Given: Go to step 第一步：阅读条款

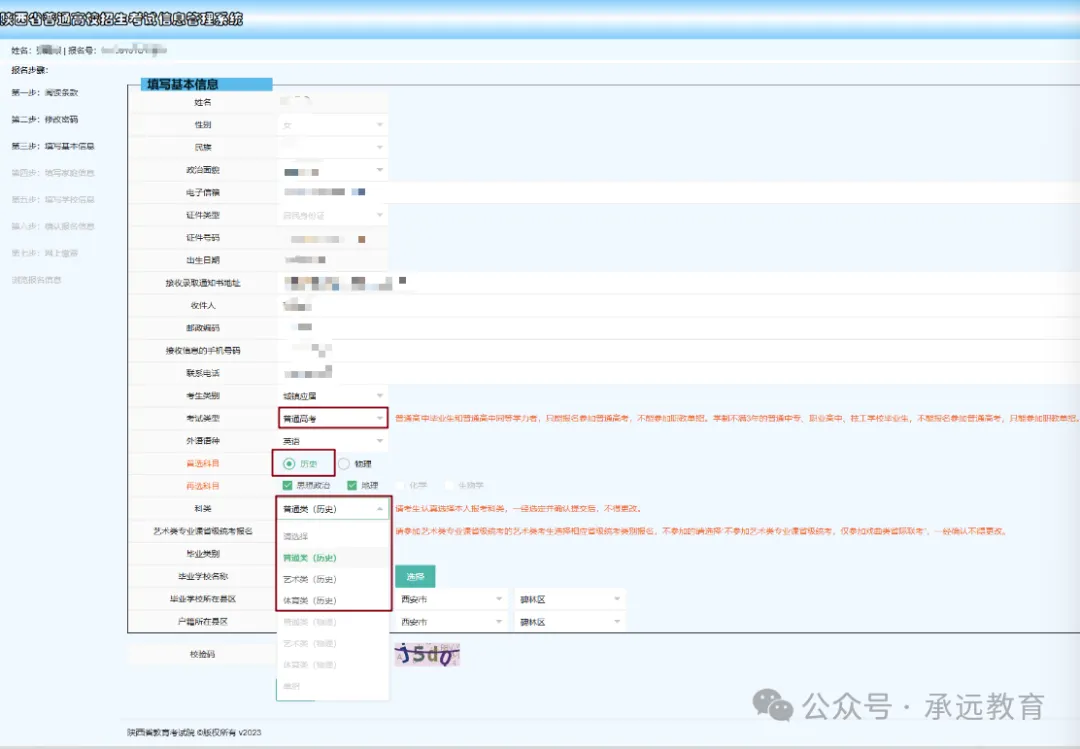Looking at the screenshot, I should coord(45,92).
